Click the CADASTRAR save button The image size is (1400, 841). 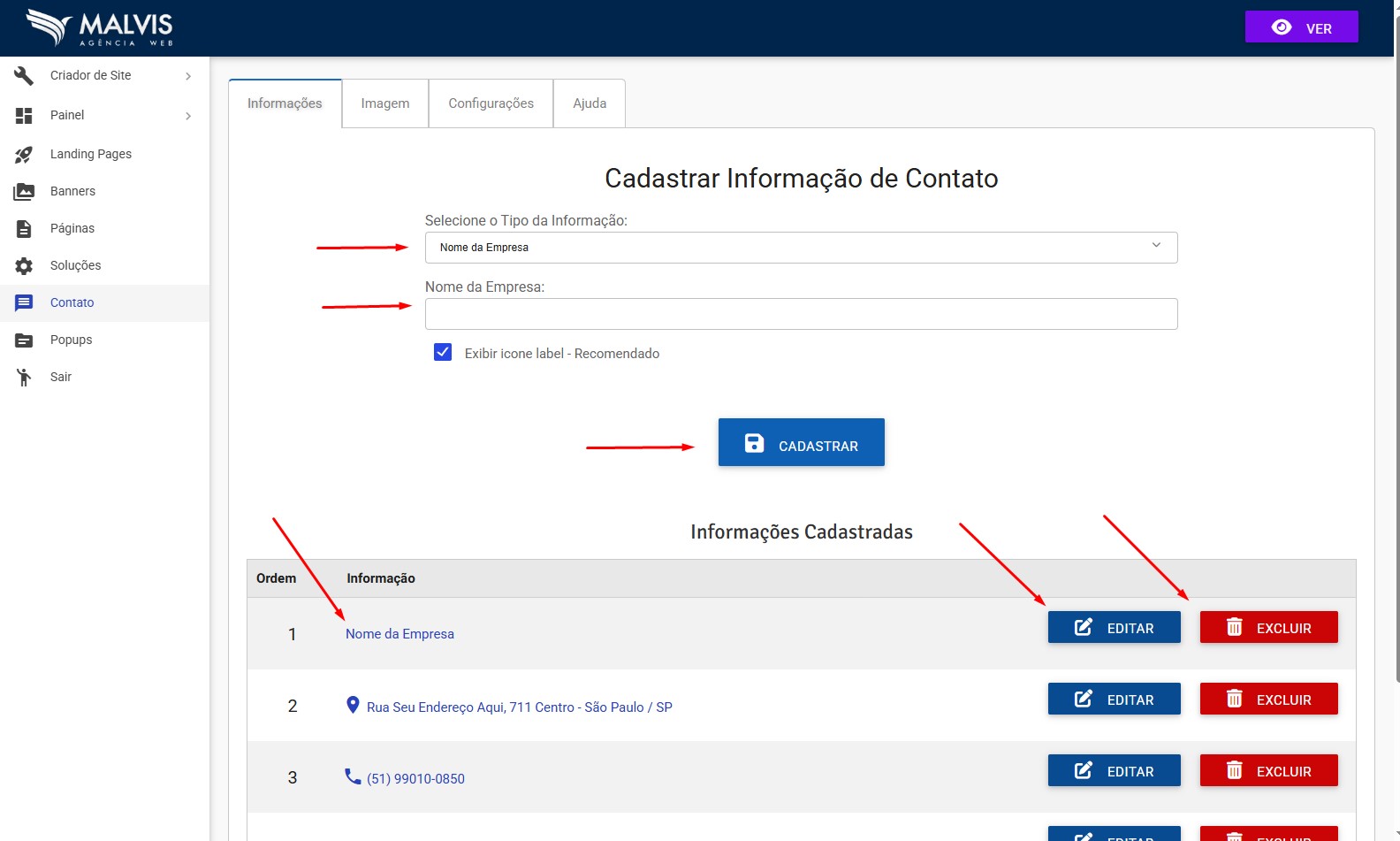801,442
